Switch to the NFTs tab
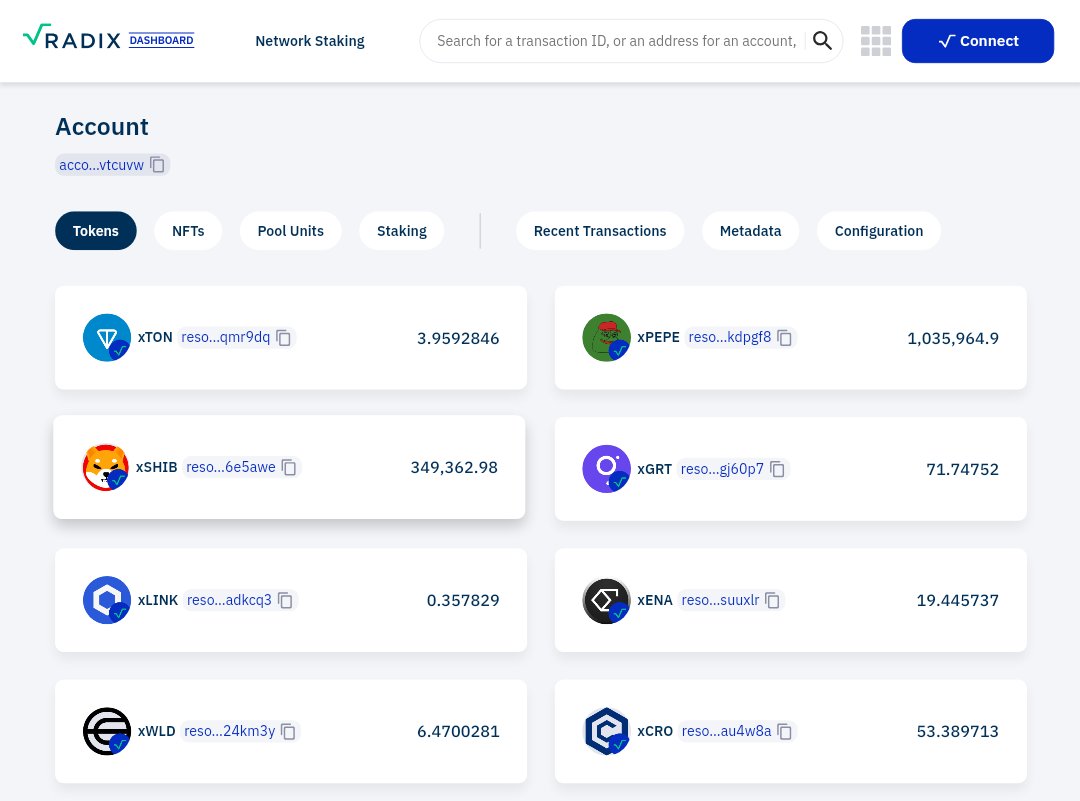 click(x=188, y=230)
